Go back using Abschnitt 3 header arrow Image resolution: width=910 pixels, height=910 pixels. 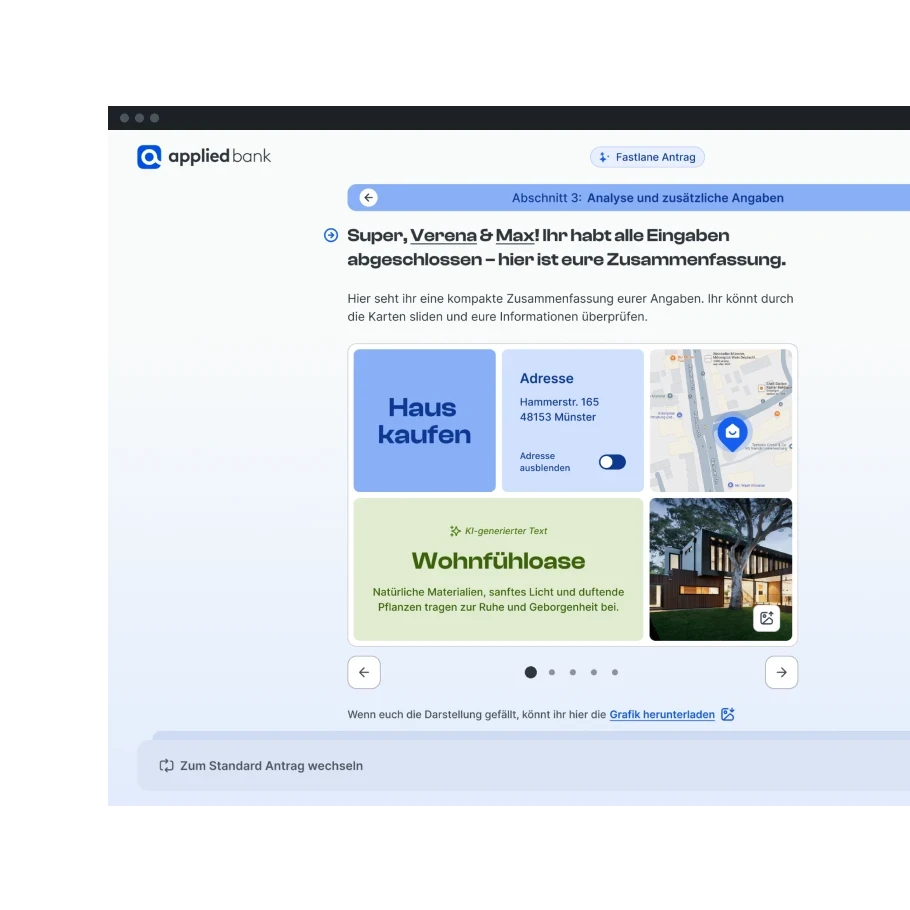368,198
